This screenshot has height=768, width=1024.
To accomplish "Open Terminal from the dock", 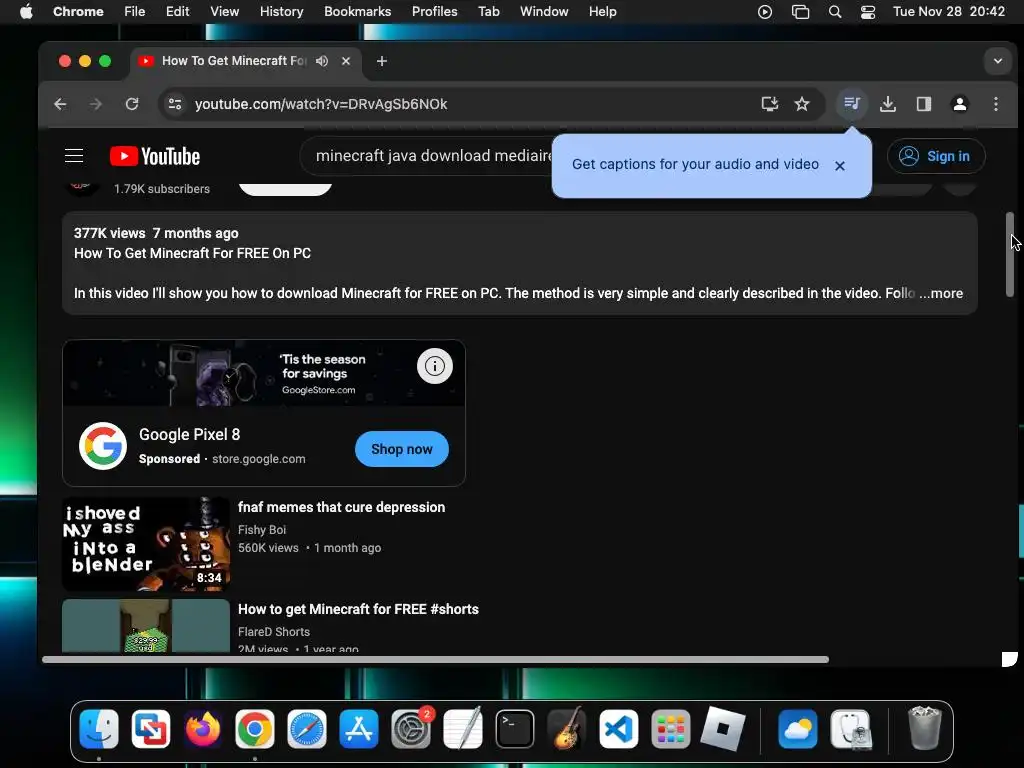I will [515, 729].
